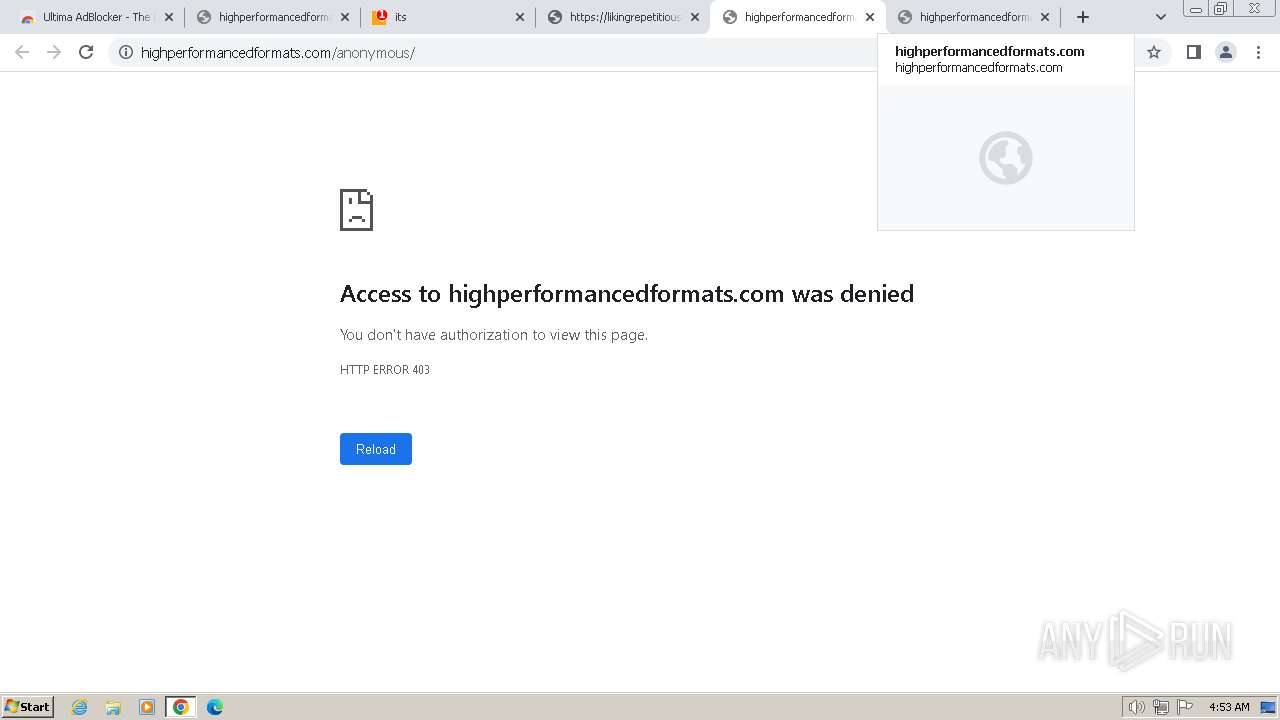The width and height of the screenshot is (1280, 720).
Task: Click the Show desktop tray icon
Action: (x=1268, y=707)
